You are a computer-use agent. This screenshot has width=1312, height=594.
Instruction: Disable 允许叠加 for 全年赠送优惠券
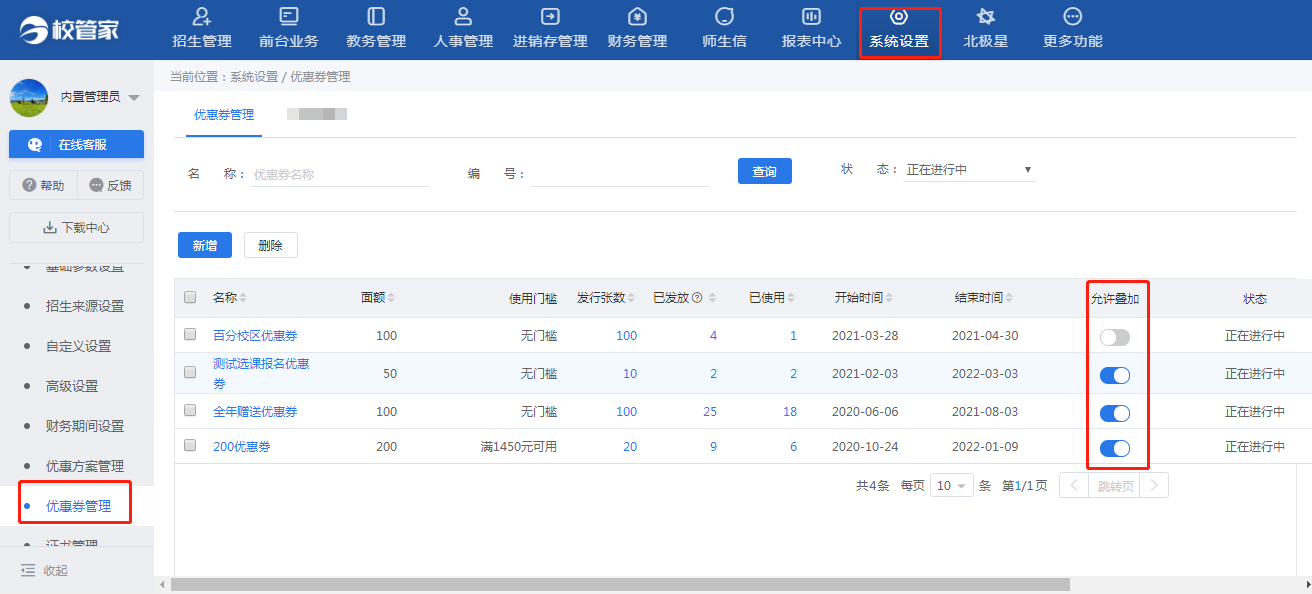tap(1115, 413)
